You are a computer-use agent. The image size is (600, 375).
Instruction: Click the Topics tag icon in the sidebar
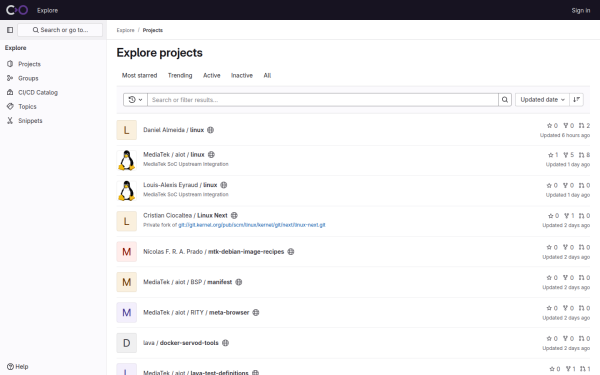click(10, 106)
